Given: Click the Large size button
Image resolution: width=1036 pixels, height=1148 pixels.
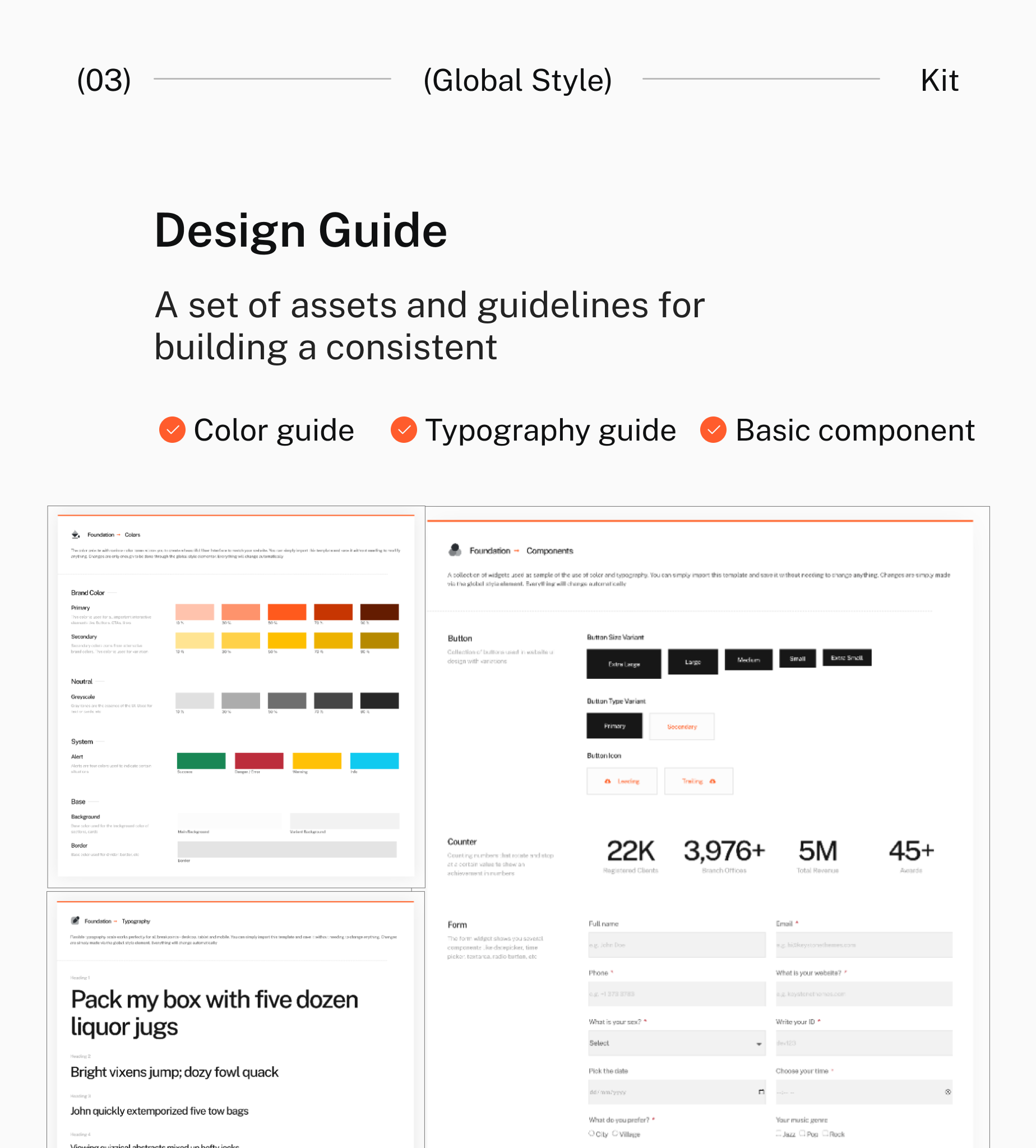Looking at the screenshot, I should point(693,661).
